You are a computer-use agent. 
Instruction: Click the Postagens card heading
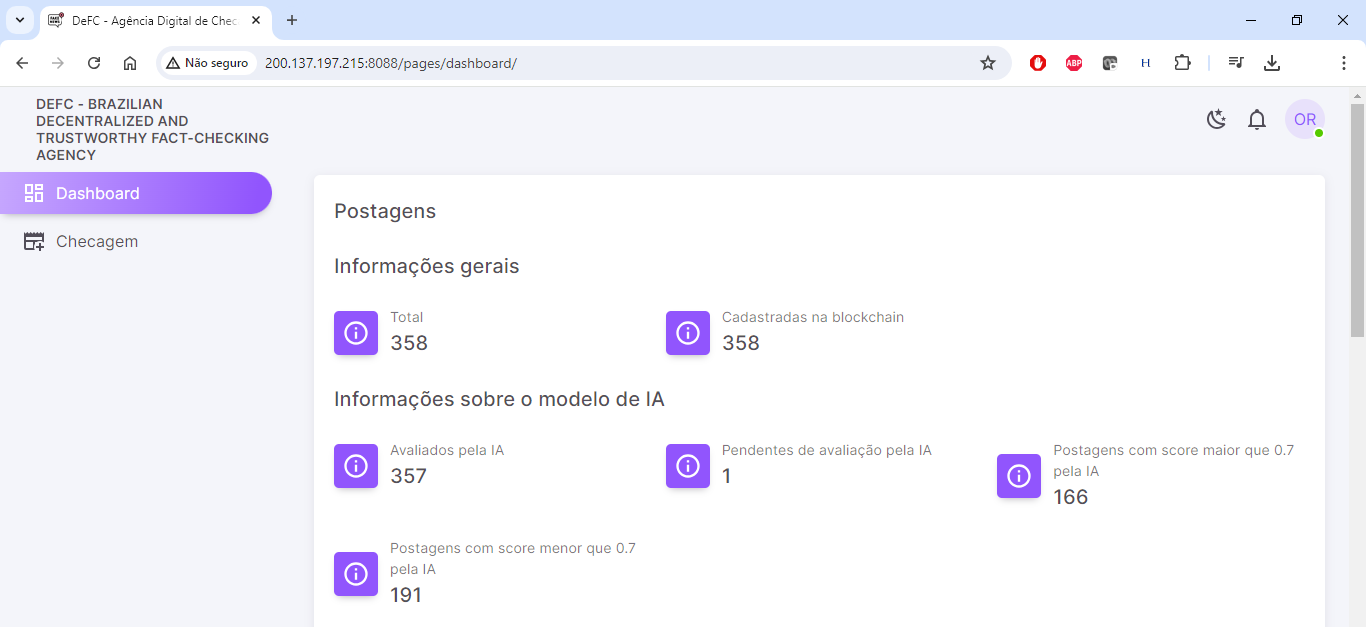pos(385,211)
